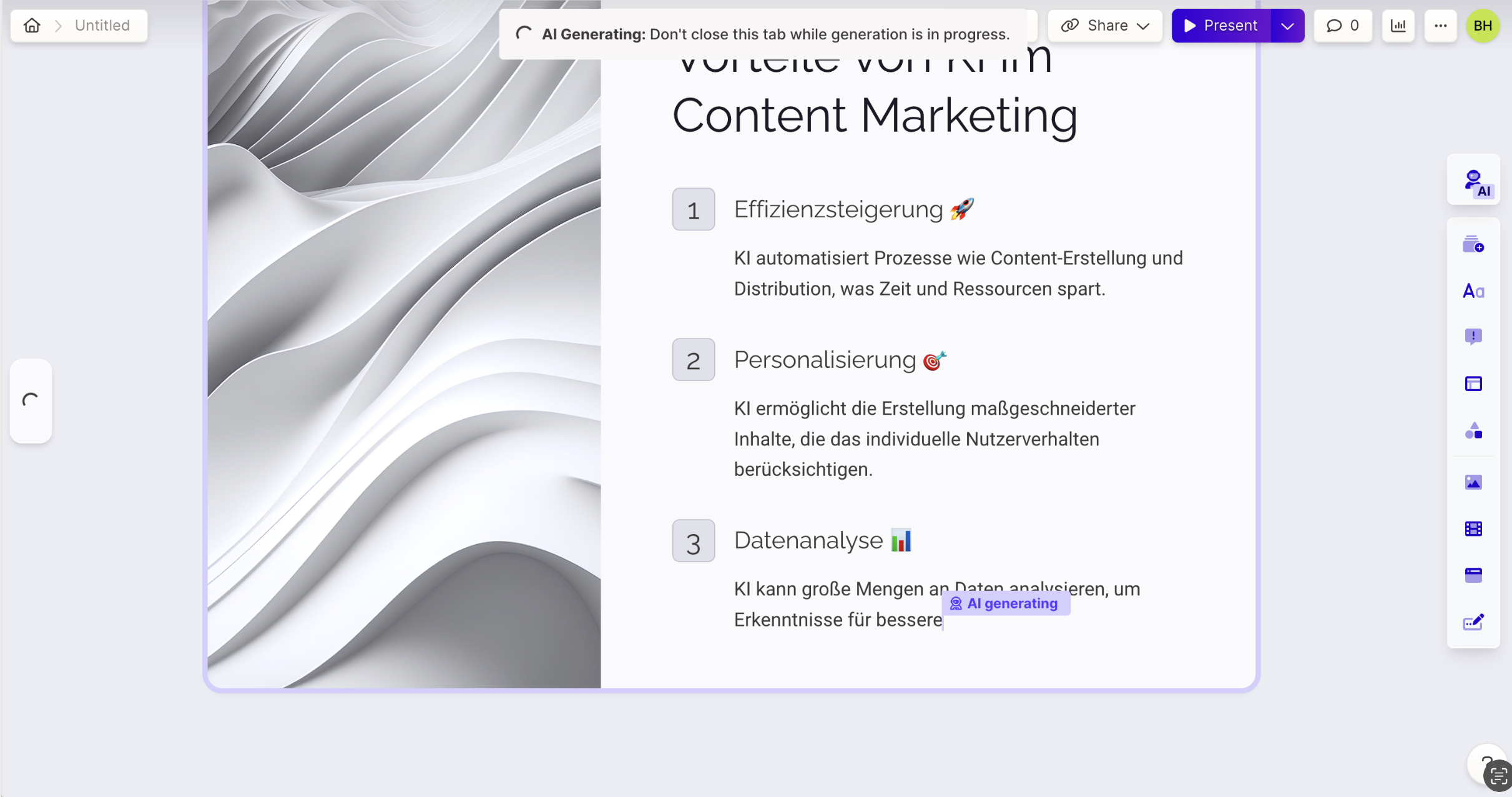Open shapes and visual elements tool
Viewport: 1512px width, 797px height.
click(x=1473, y=430)
